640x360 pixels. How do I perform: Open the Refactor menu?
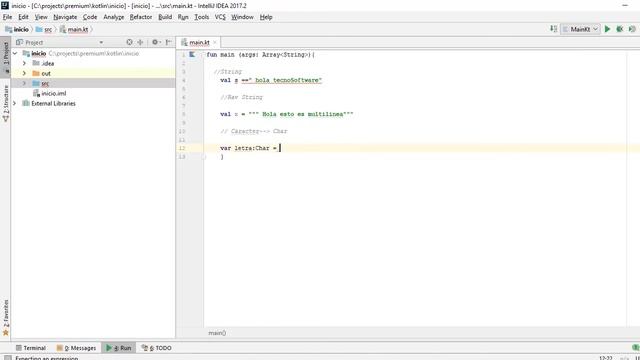pyautogui.click(x=141, y=17)
